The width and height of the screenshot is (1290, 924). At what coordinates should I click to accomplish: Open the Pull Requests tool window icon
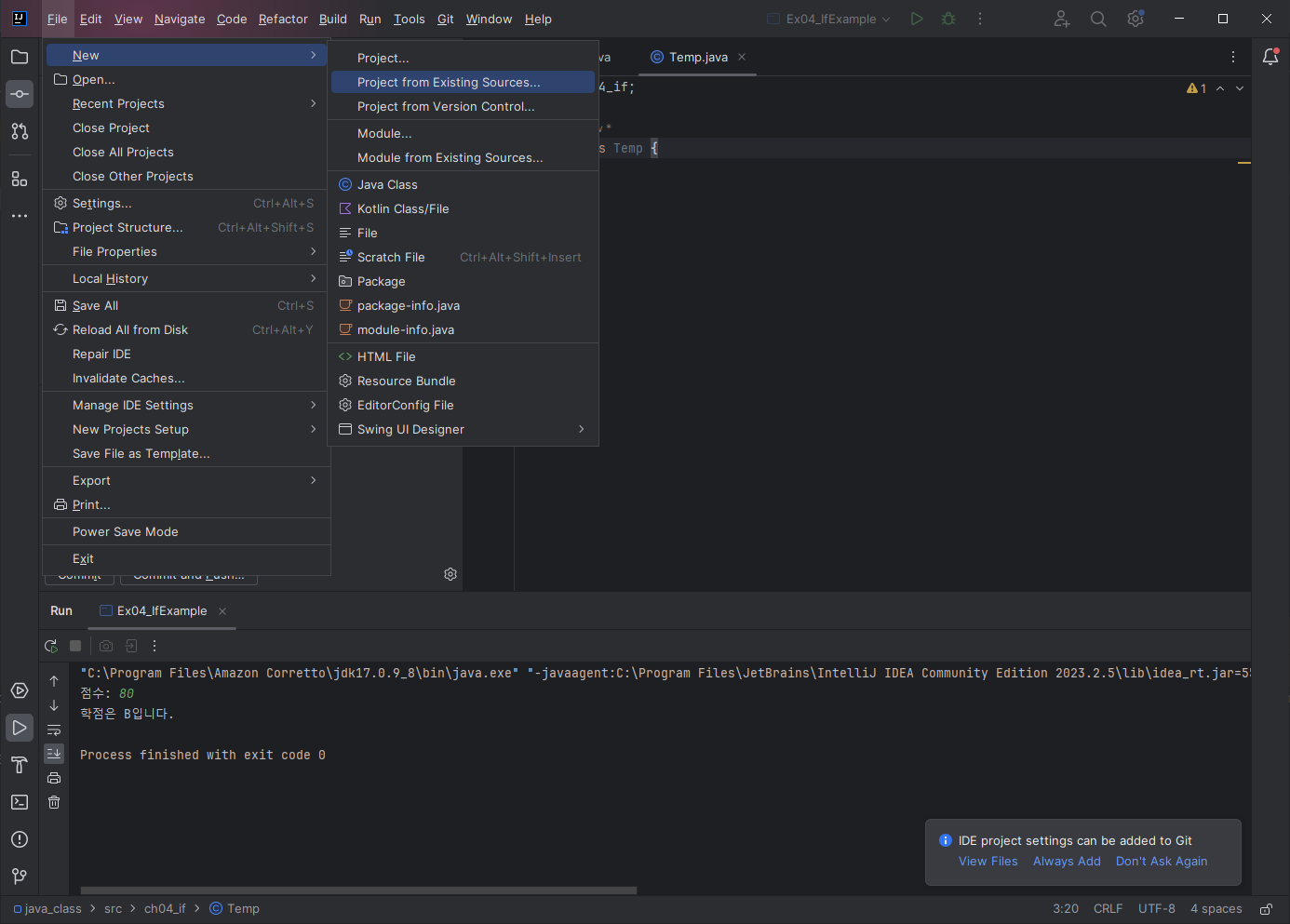pos(20,131)
